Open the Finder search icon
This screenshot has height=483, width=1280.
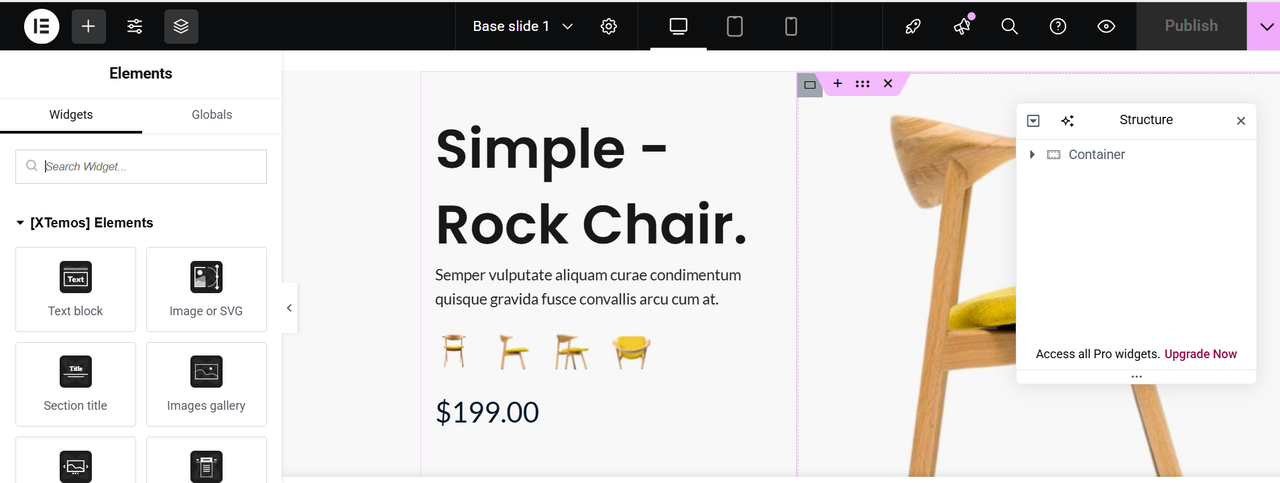pos(1010,26)
